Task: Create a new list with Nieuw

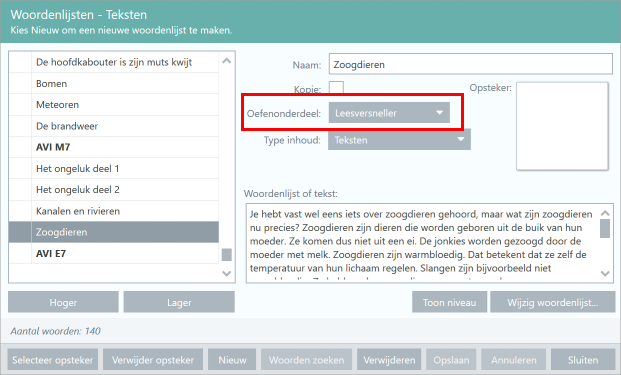Action: point(232,360)
